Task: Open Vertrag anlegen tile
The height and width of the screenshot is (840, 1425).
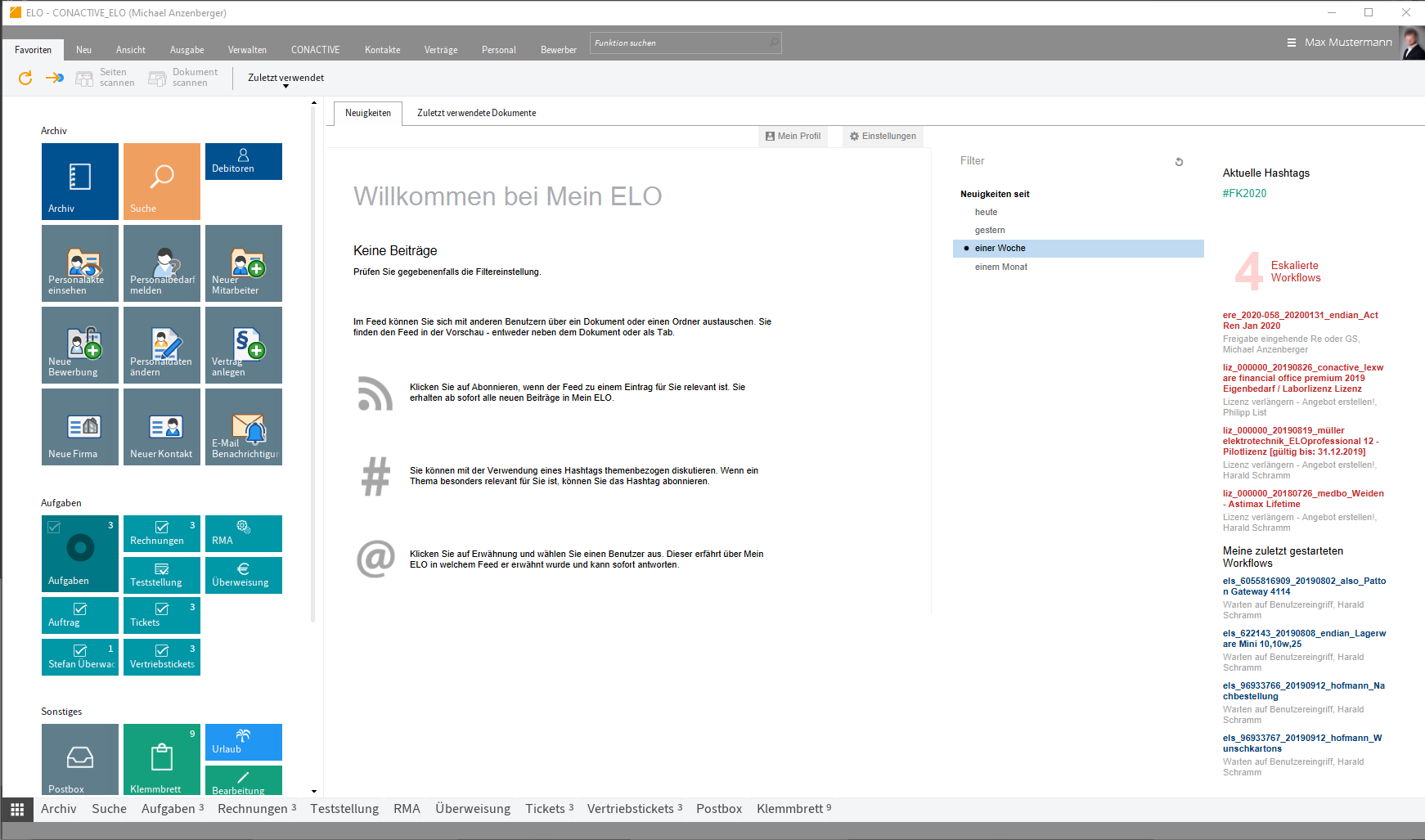Action: coord(244,345)
